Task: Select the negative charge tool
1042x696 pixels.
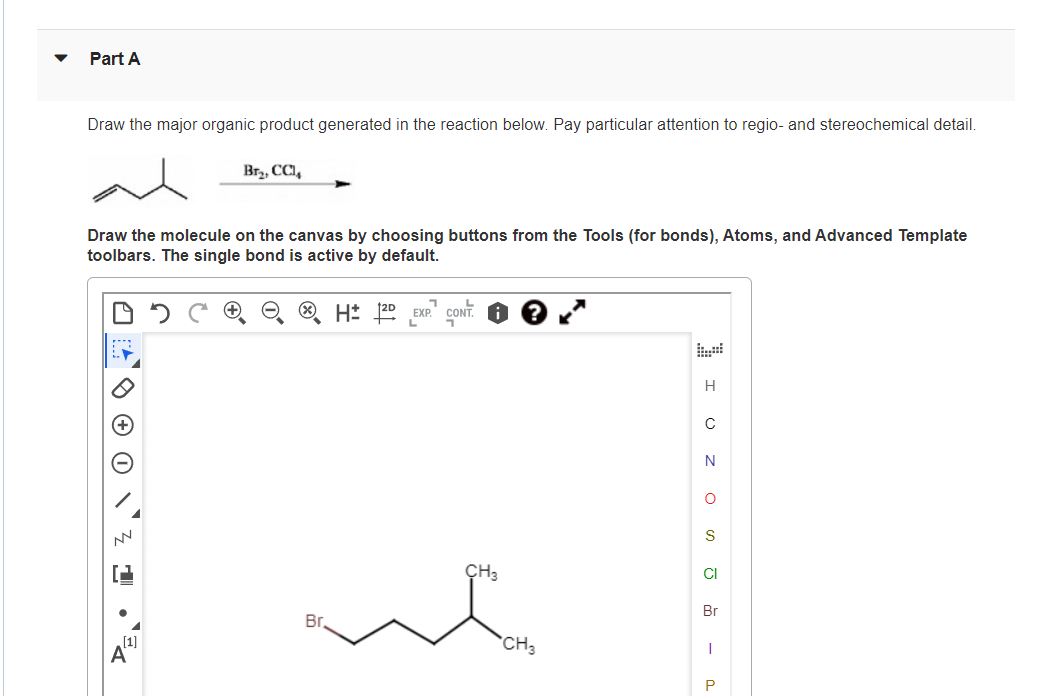Action: (x=123, y=463)
